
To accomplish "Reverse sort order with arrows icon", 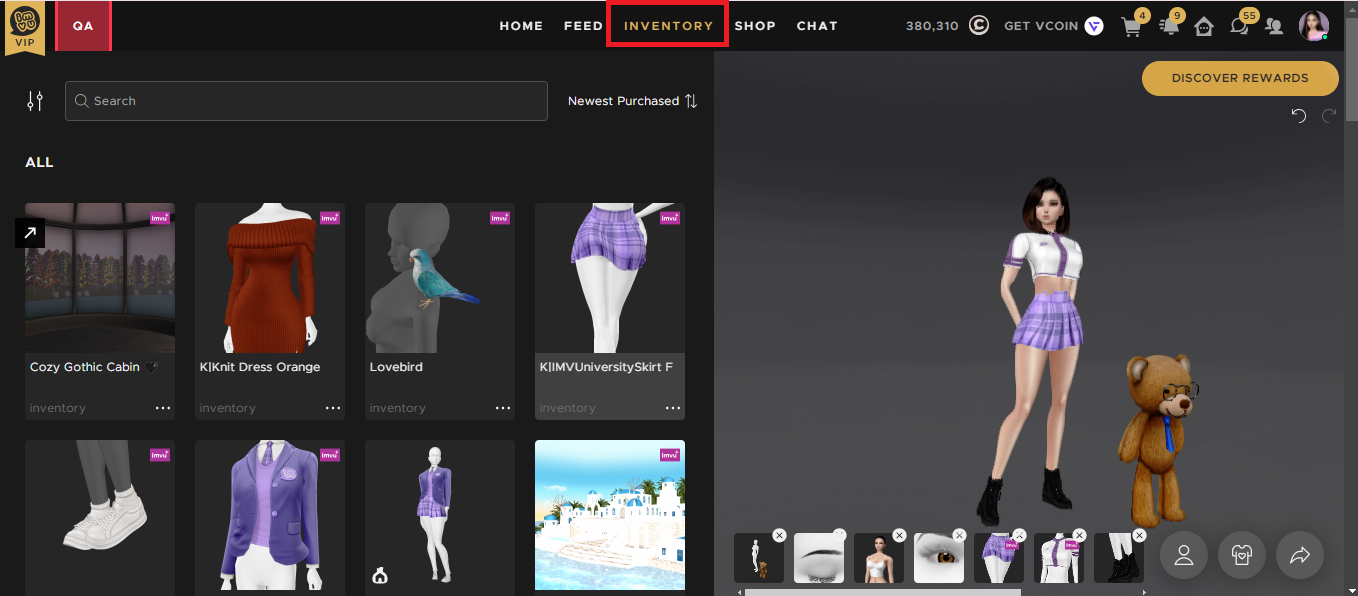I will point(691,101).
